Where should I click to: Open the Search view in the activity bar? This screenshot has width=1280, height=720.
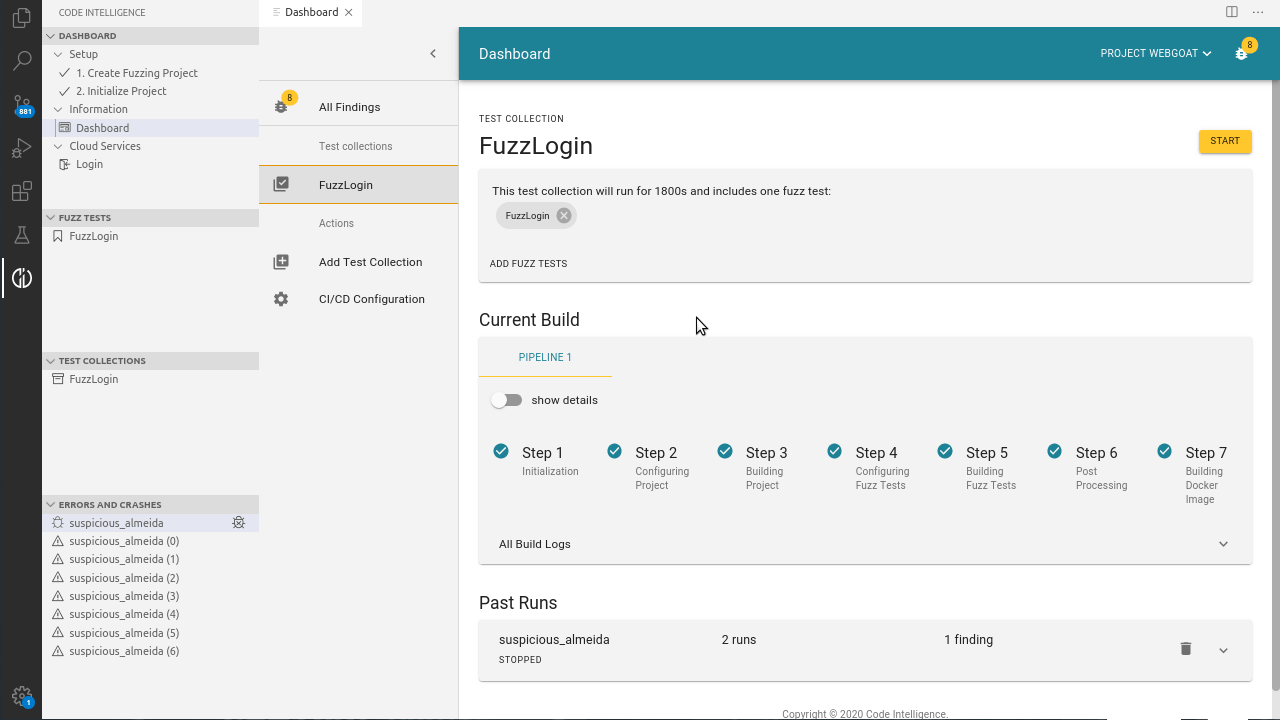[21, 60]
